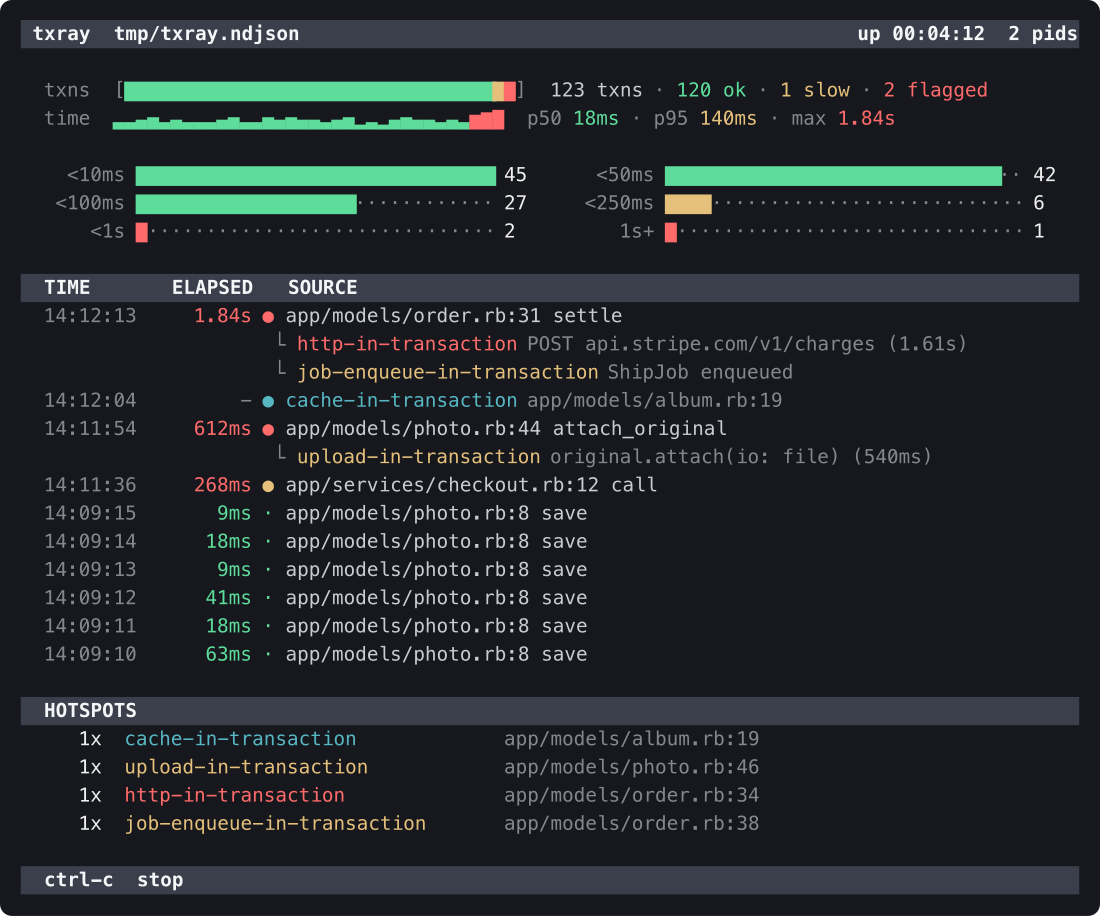Click the red 1s+ histogram bar
Screen dimensions: 1100x916
[671, 232]
